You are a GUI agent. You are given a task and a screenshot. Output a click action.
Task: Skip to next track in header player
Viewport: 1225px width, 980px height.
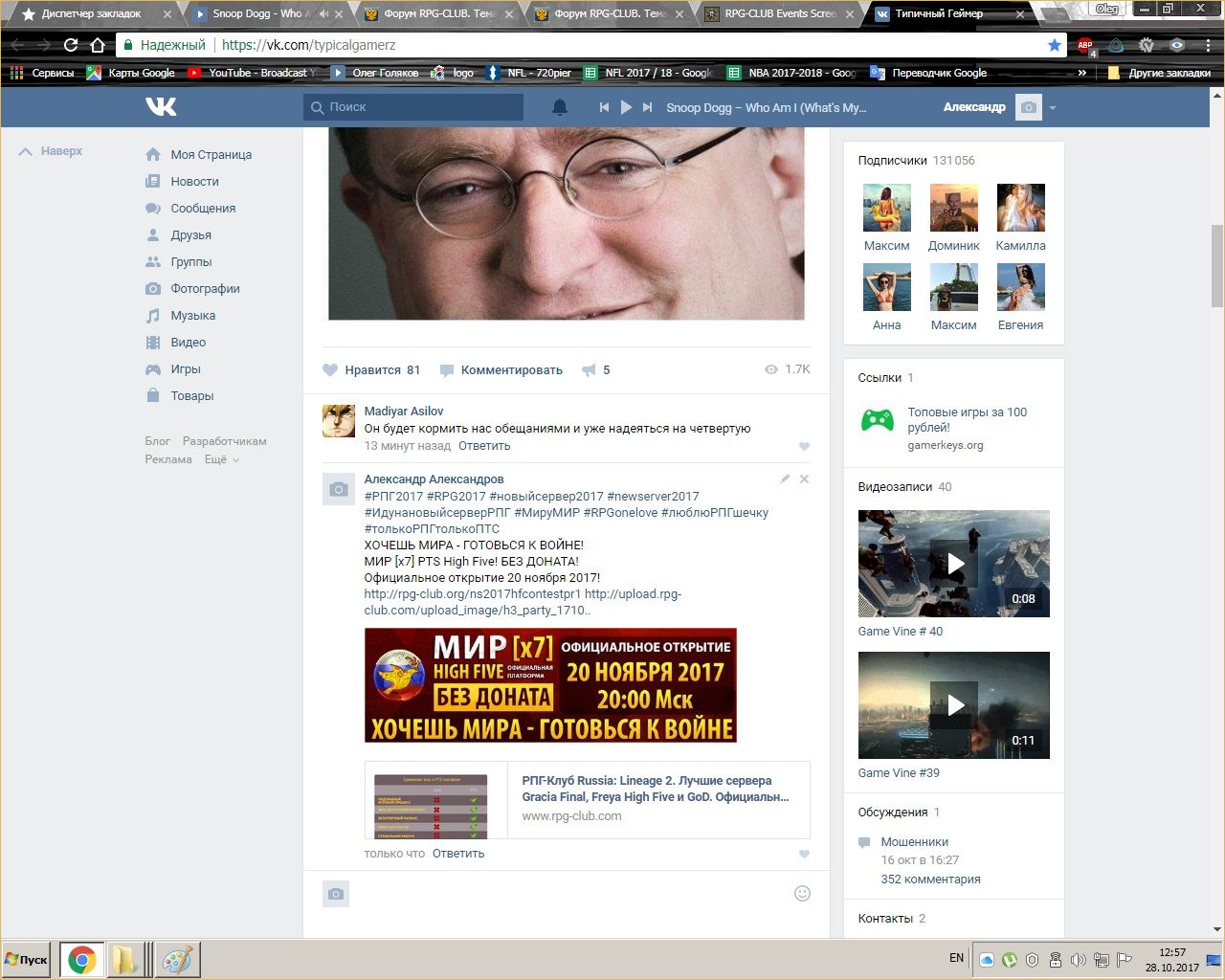pos(648,107)
